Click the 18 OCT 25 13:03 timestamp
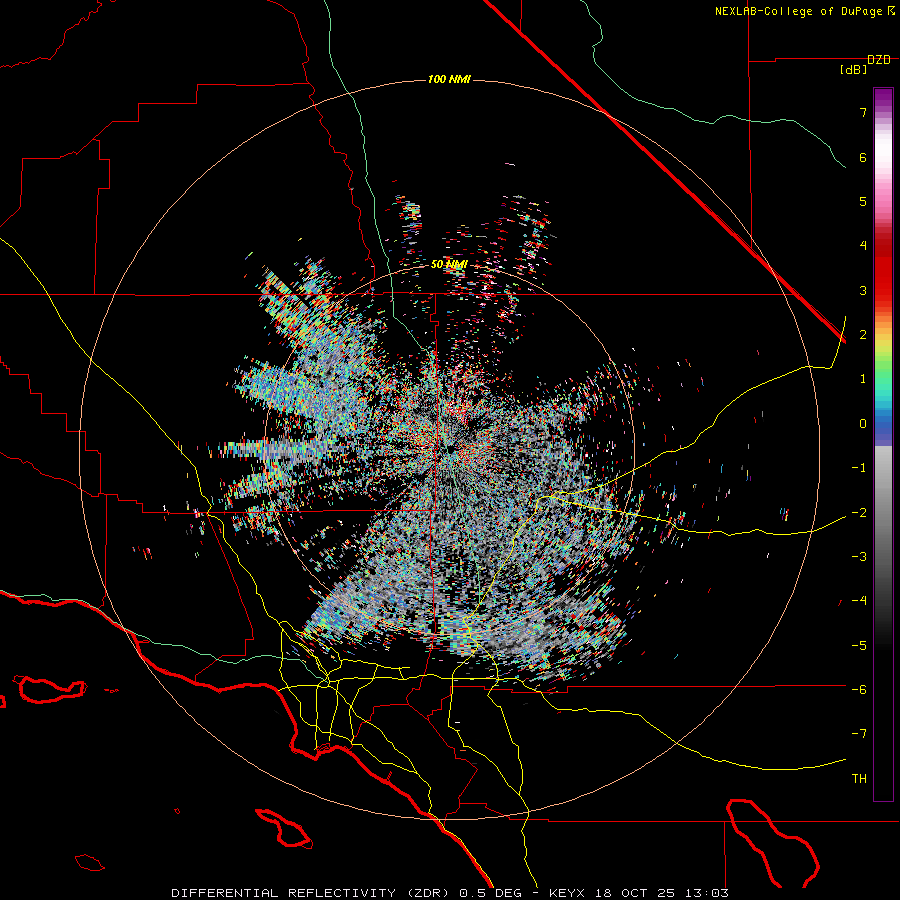This screenshot has width=900, height=900. coord(660,893)
